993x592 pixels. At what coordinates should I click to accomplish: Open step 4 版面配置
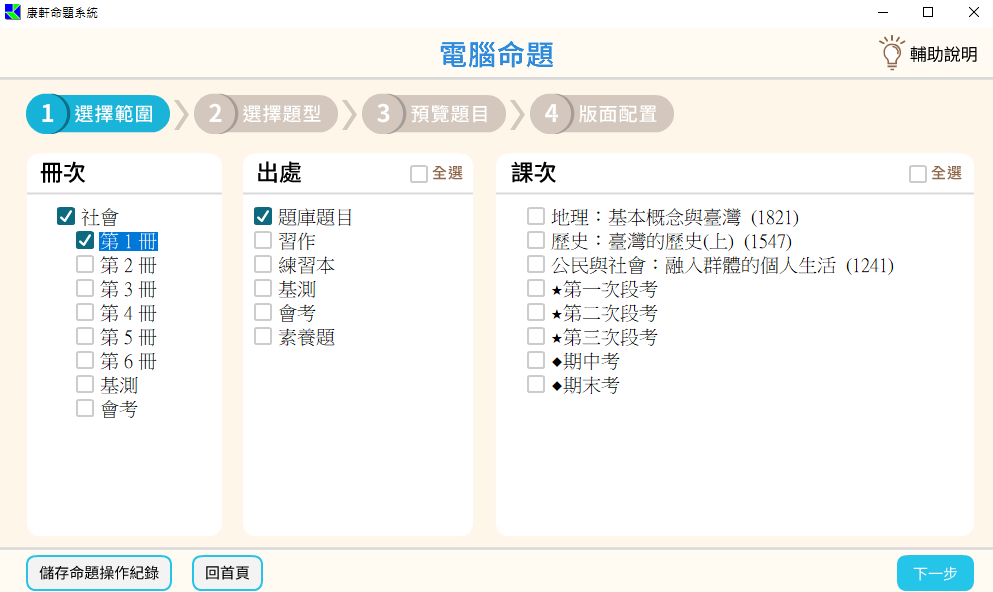pos(602,114)
